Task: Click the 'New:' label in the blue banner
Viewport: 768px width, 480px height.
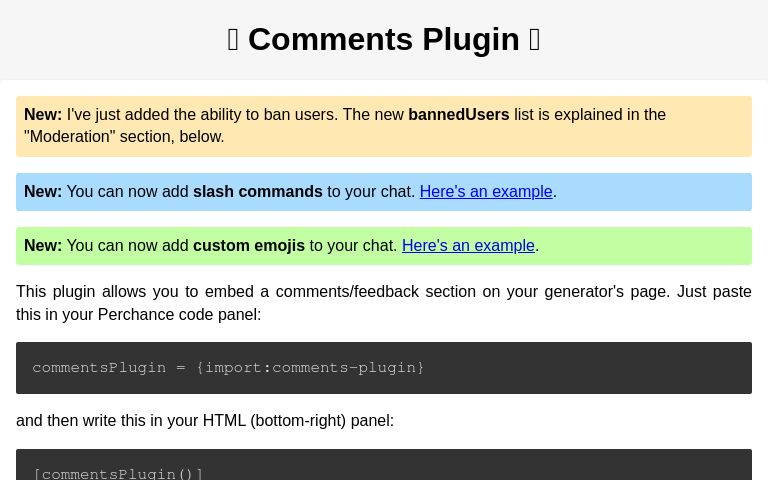Action: click(x=43, y=191)
